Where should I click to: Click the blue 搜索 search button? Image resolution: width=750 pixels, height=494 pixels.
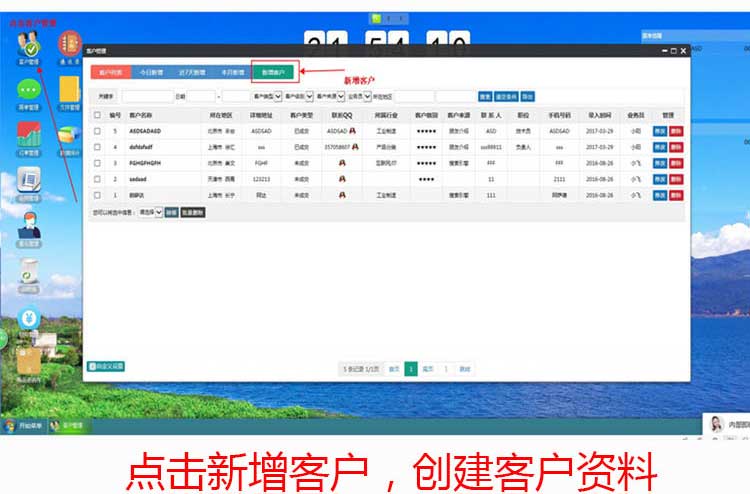(x=485, y=97)
